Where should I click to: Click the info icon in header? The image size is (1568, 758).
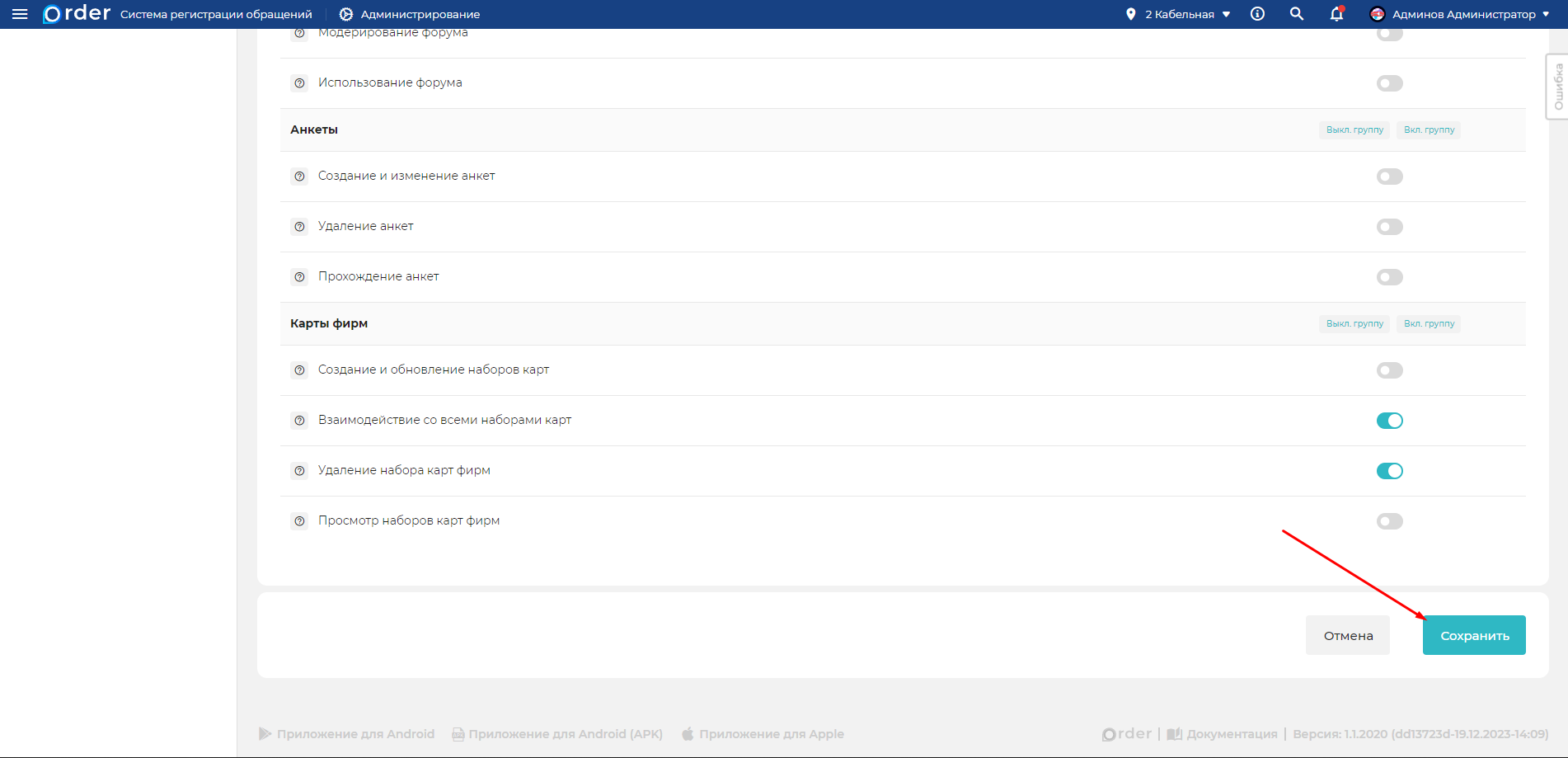[1257, 14]
